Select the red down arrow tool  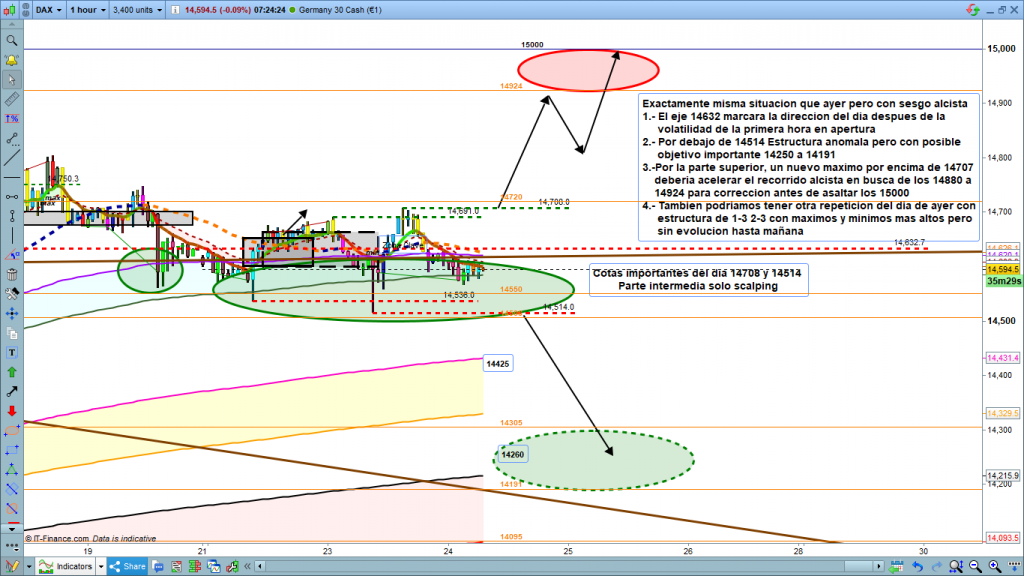[12, 411]
